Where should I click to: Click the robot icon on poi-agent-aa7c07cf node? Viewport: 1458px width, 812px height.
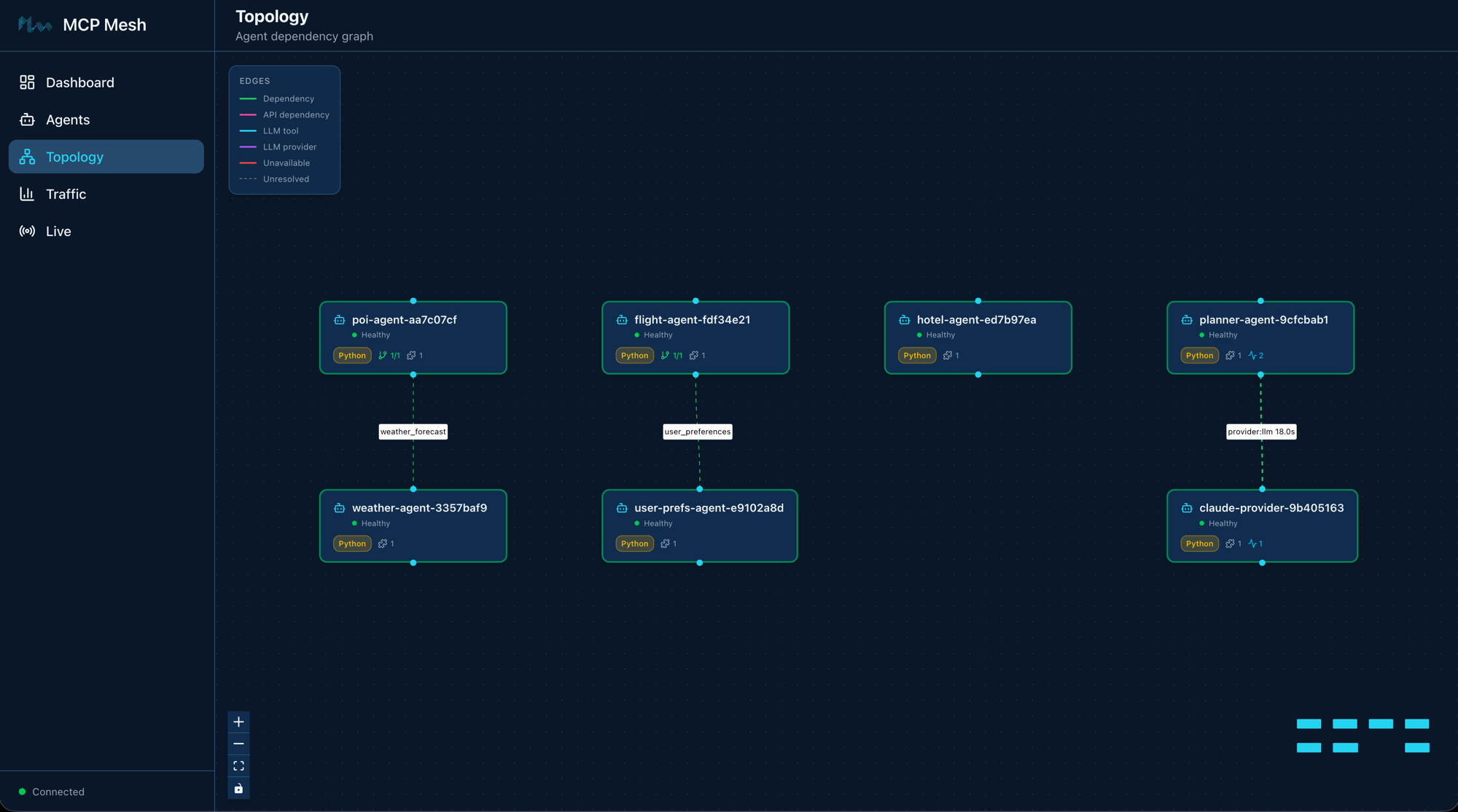coord(339,319)
